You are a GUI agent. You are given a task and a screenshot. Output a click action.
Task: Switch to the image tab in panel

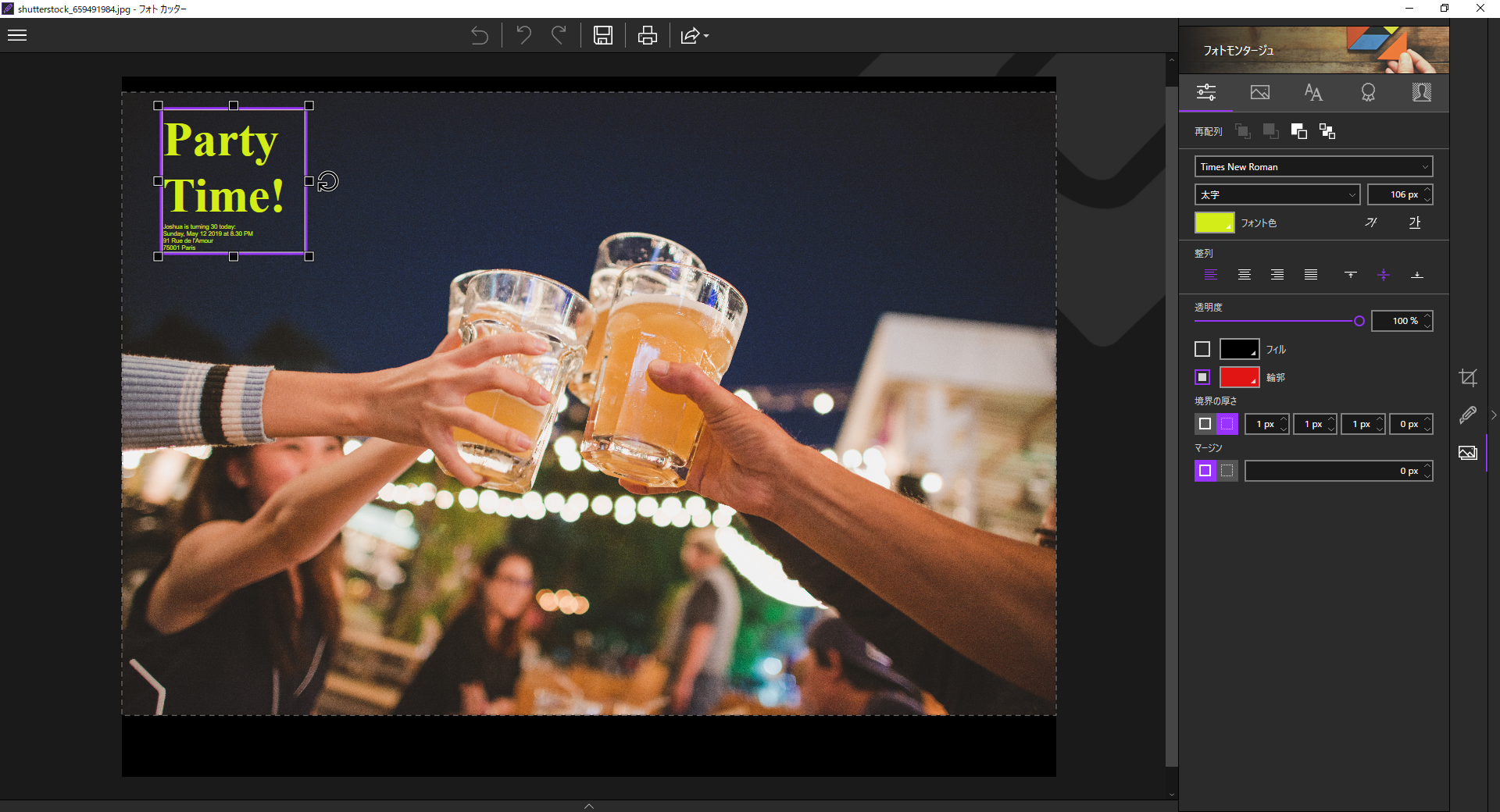[x=1259, y=93]
